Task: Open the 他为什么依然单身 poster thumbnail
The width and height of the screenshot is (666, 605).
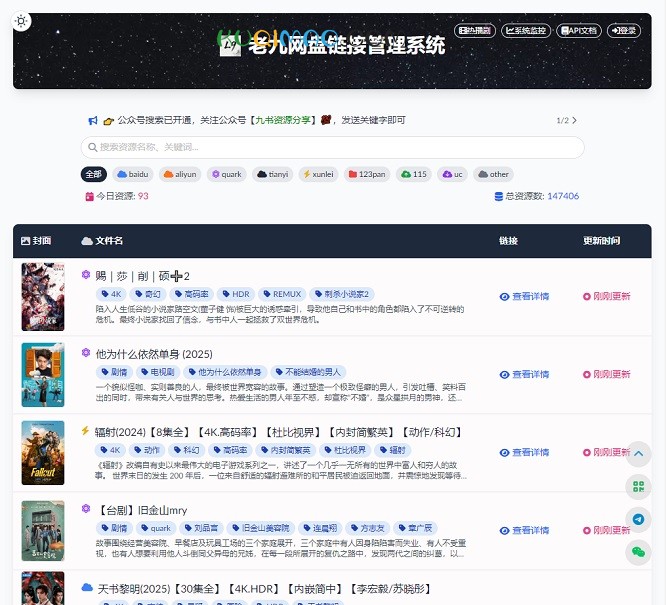Action: tap(43, 375)
